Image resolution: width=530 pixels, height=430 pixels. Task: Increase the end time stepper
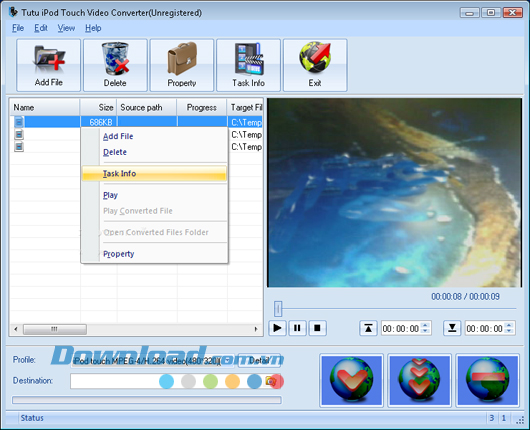click(509, 325)
